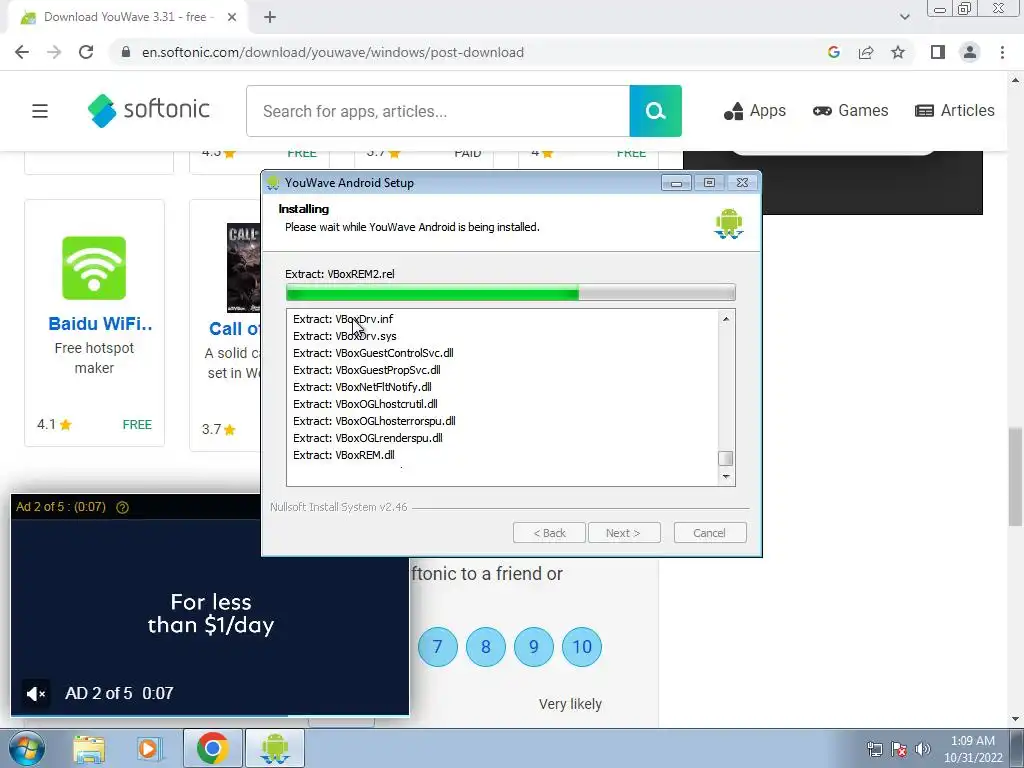The image size is (1024, 768).
Task: Click the page scroll up arrow
Action: [1015, 80]
